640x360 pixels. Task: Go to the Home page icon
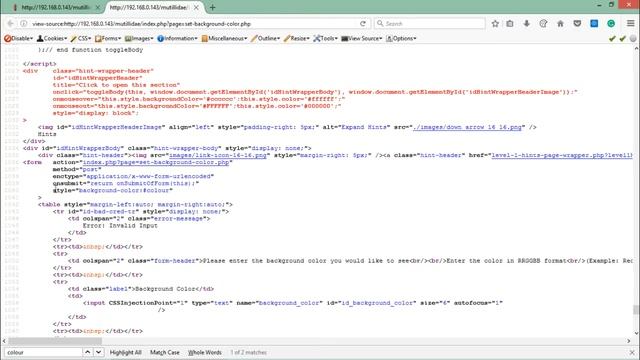(x=560, y=24)
